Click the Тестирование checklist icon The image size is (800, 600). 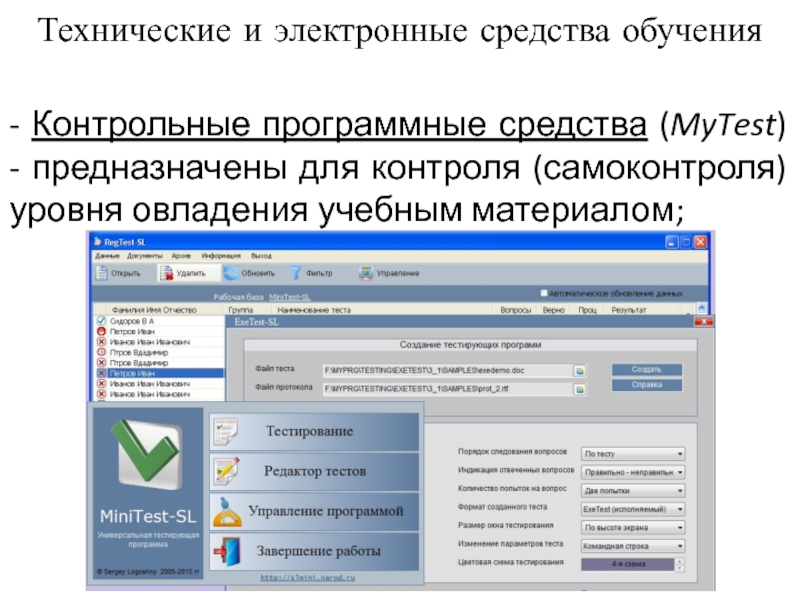tap(226, 432)
